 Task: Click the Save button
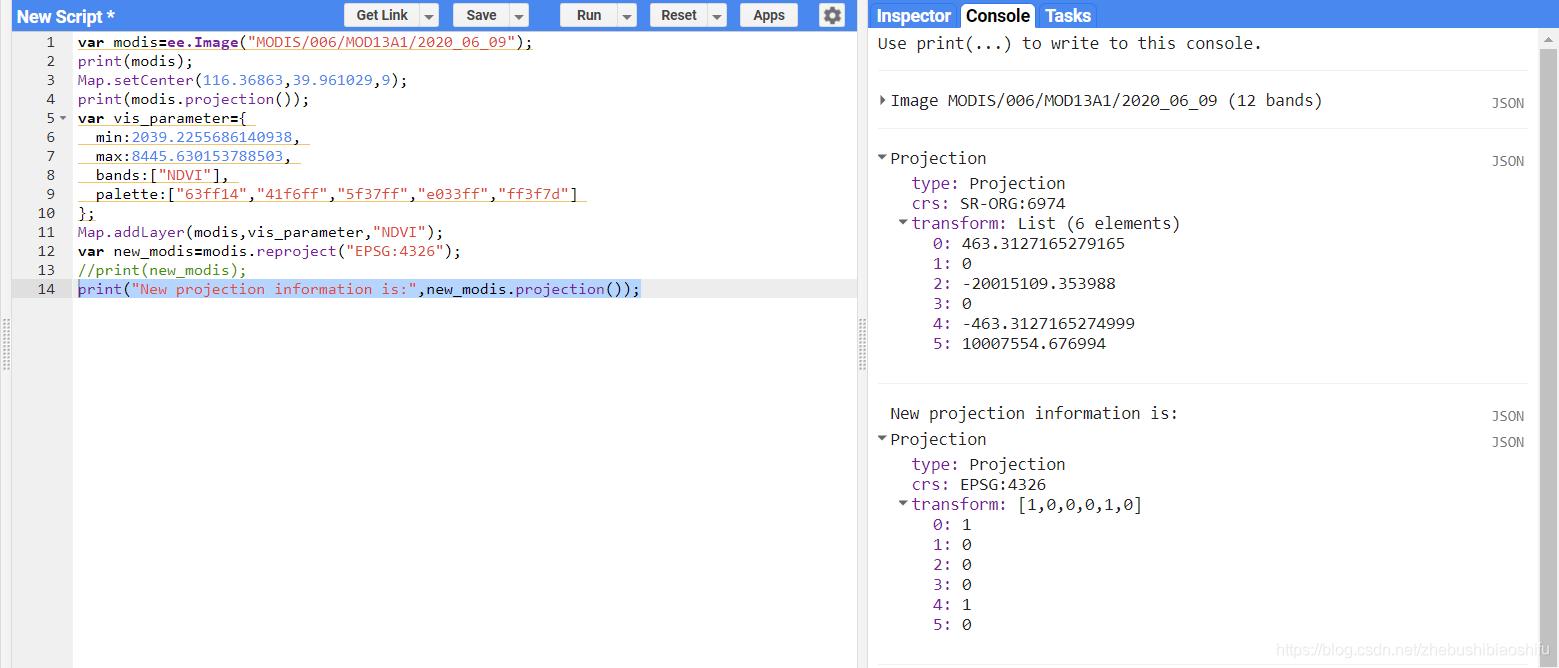pyautogui.click(x=481, y=15)
